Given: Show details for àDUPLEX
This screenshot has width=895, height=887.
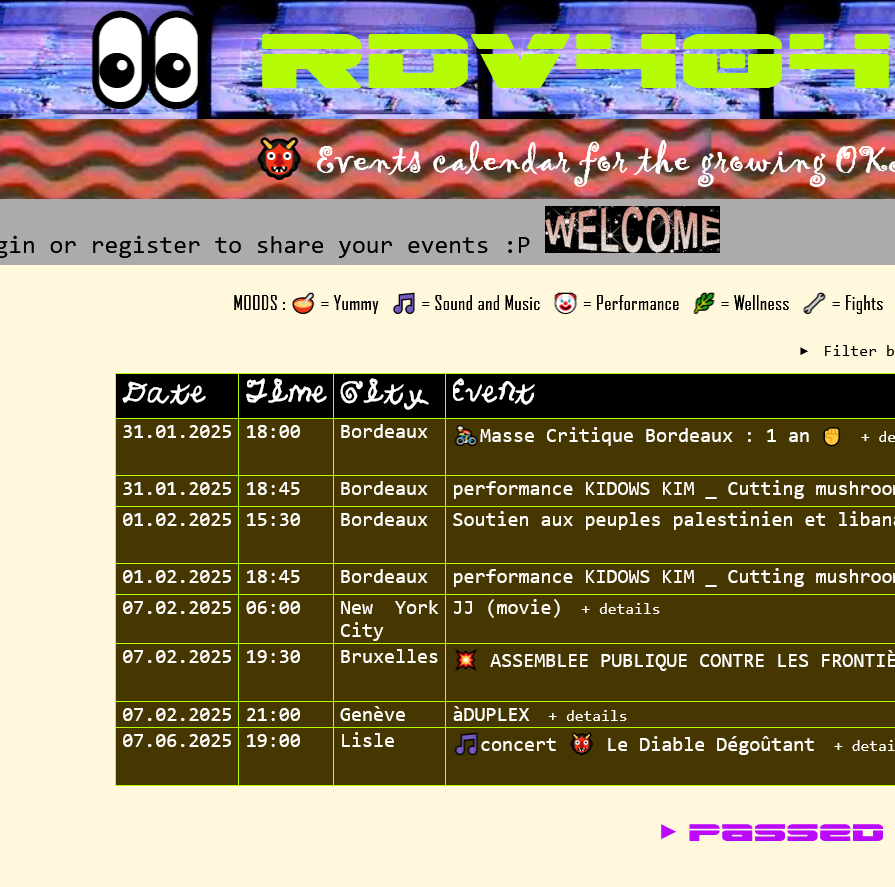Looking at the screenshot, I should pyautogui.click(x=587, y=716).
